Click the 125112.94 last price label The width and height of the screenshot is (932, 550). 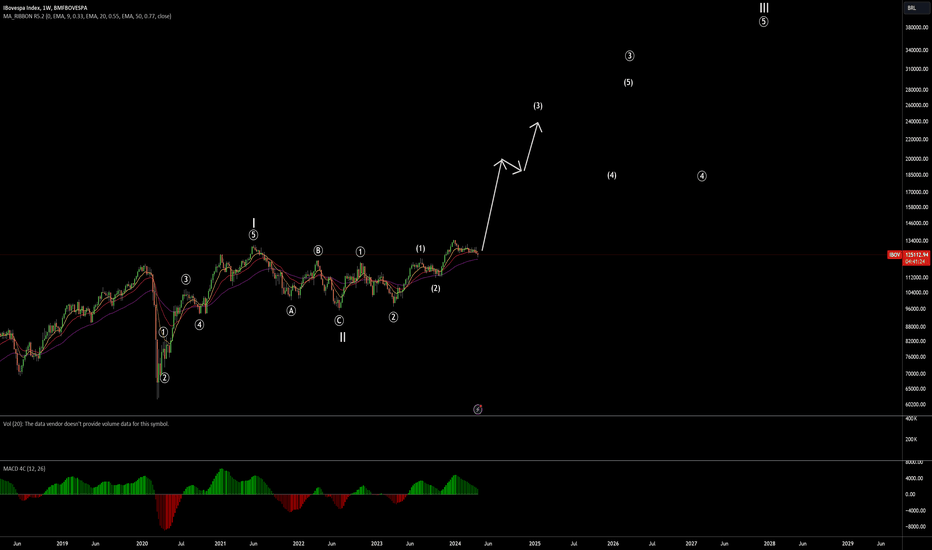tap(917, 254)
